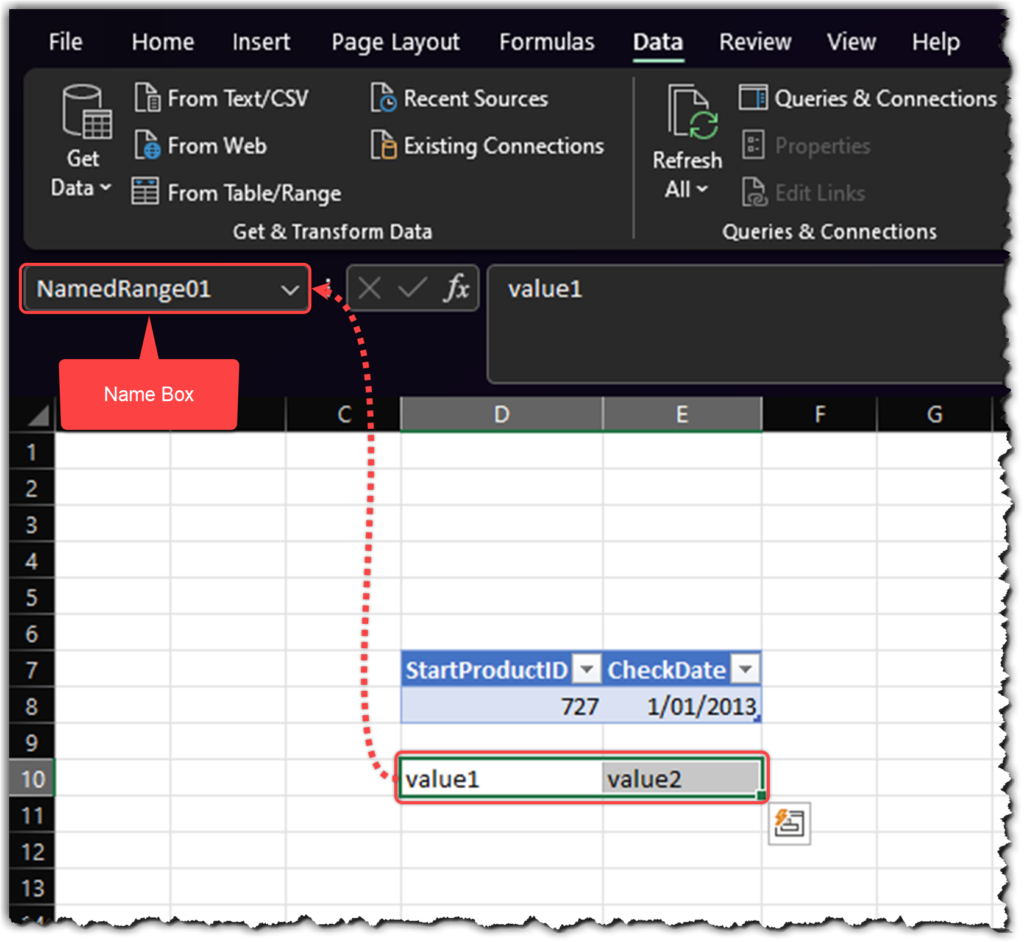Viewport: 1024px width, 942px height.
Task: Select row 12 header
Action: click(x=32, y=851)
